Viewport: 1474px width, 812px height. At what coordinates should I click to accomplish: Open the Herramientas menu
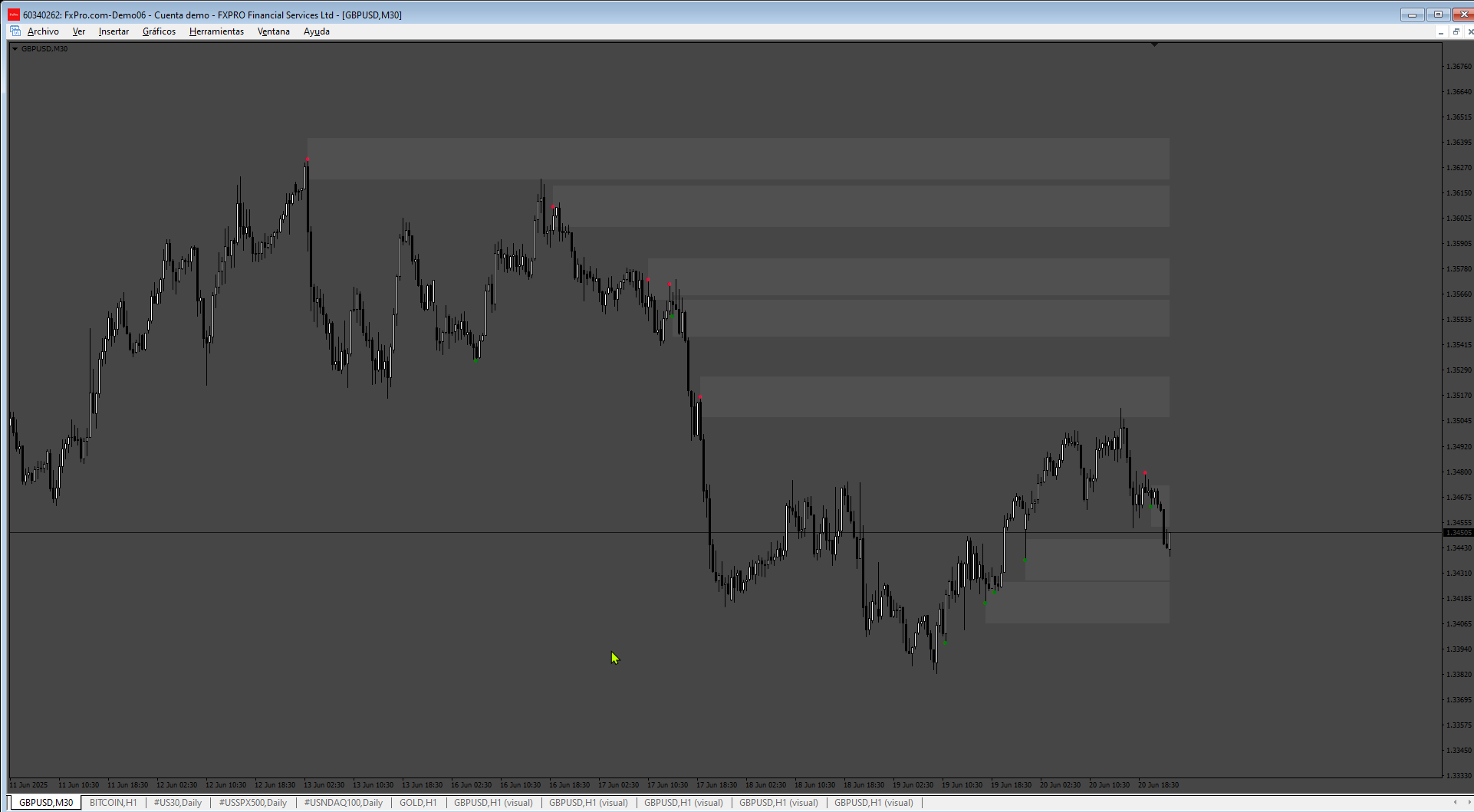point(216,31)
